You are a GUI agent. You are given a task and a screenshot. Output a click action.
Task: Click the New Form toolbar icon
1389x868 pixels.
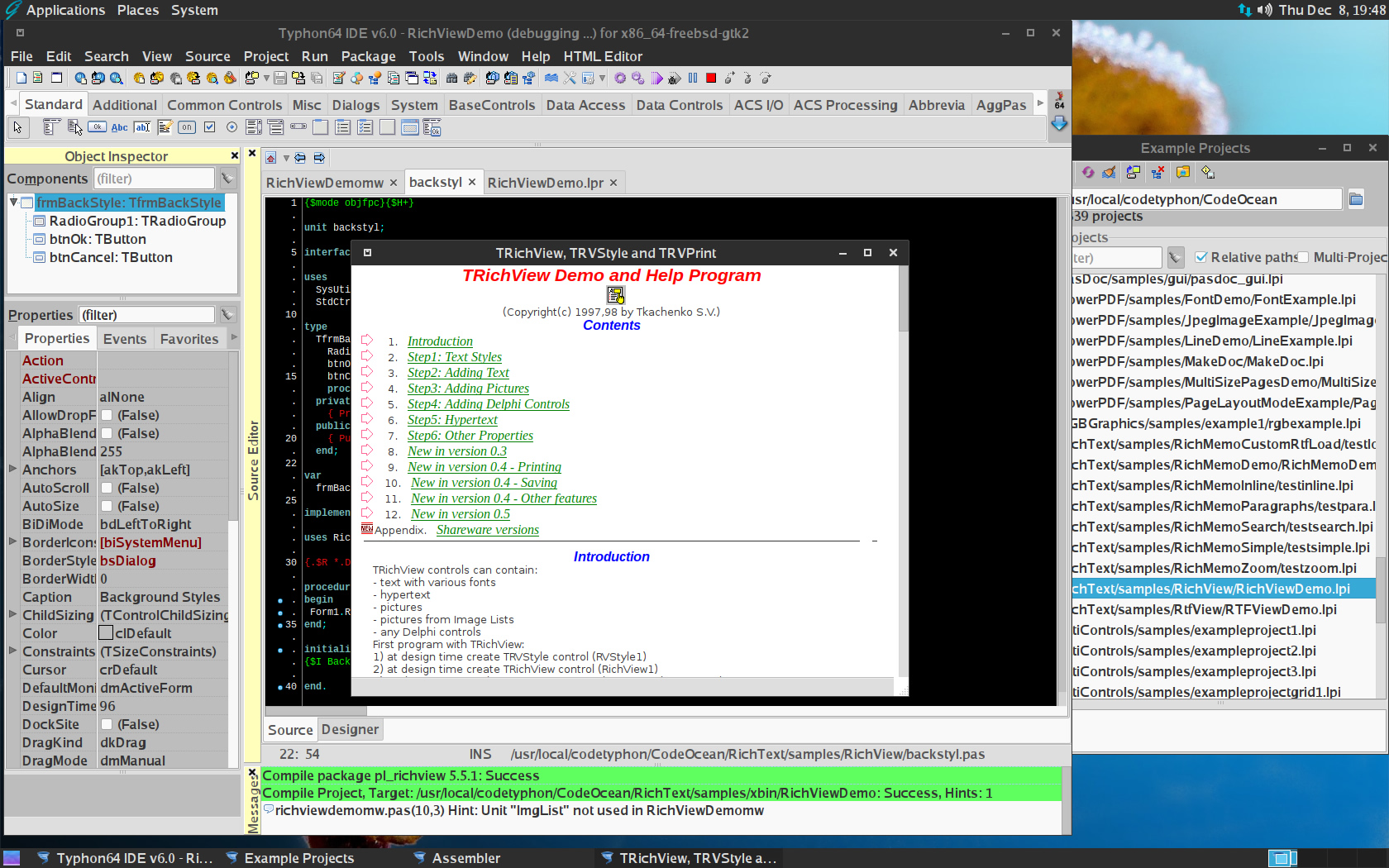pyautogui.click(x=56, y=78)
